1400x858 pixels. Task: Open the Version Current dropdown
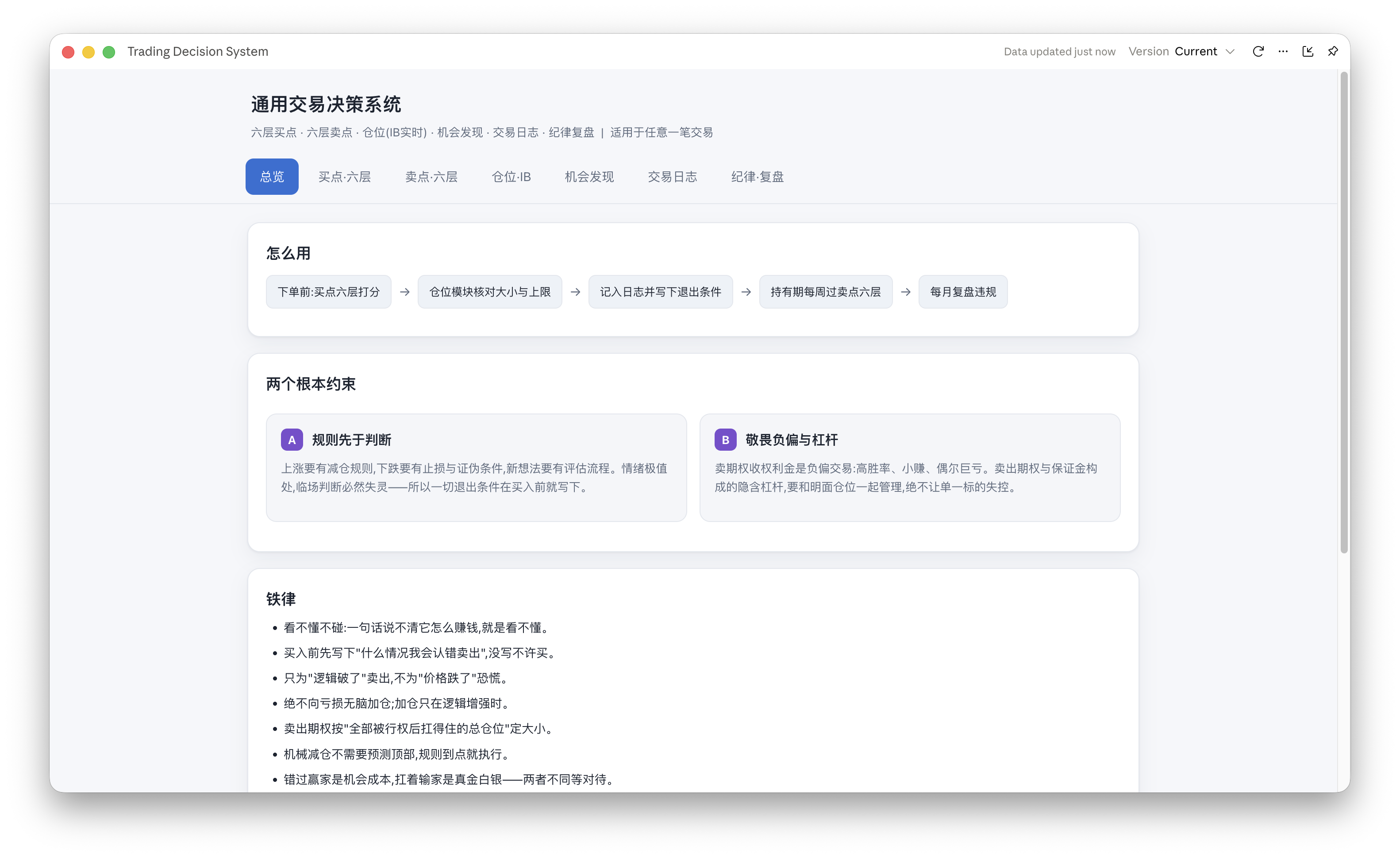click(1182, 51)
